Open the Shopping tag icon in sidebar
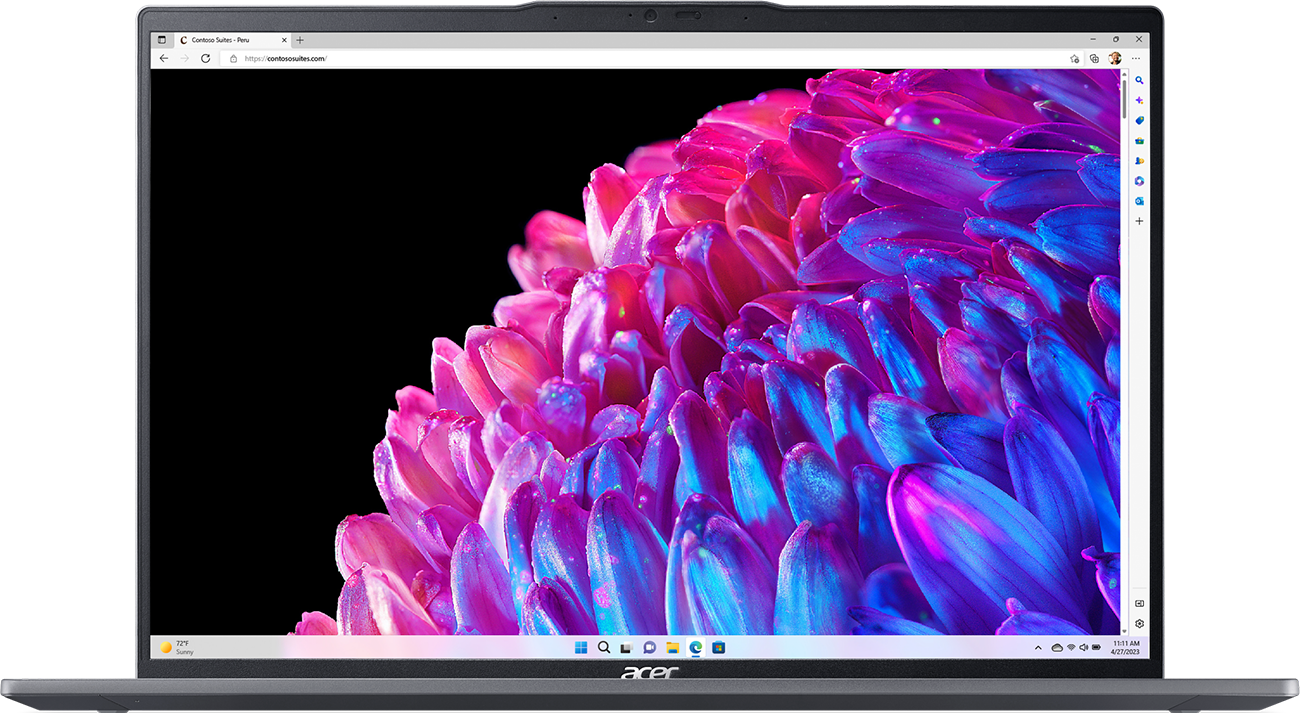This screenshot has height=713, width=1300. [x=1139, y=121]
